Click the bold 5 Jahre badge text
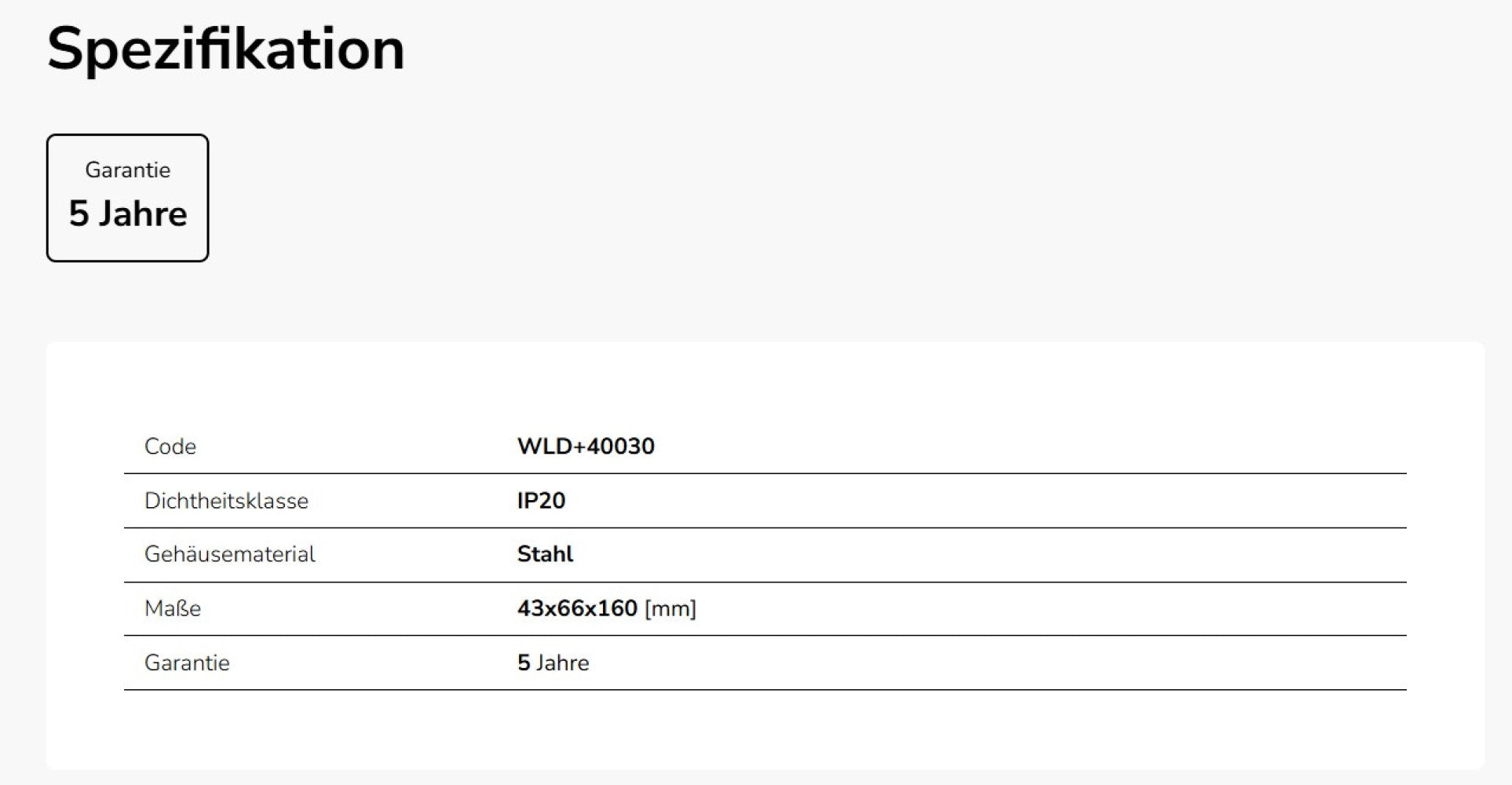Image resolution: width=1512 pixels, height=785 pixels. click(127, 214)
